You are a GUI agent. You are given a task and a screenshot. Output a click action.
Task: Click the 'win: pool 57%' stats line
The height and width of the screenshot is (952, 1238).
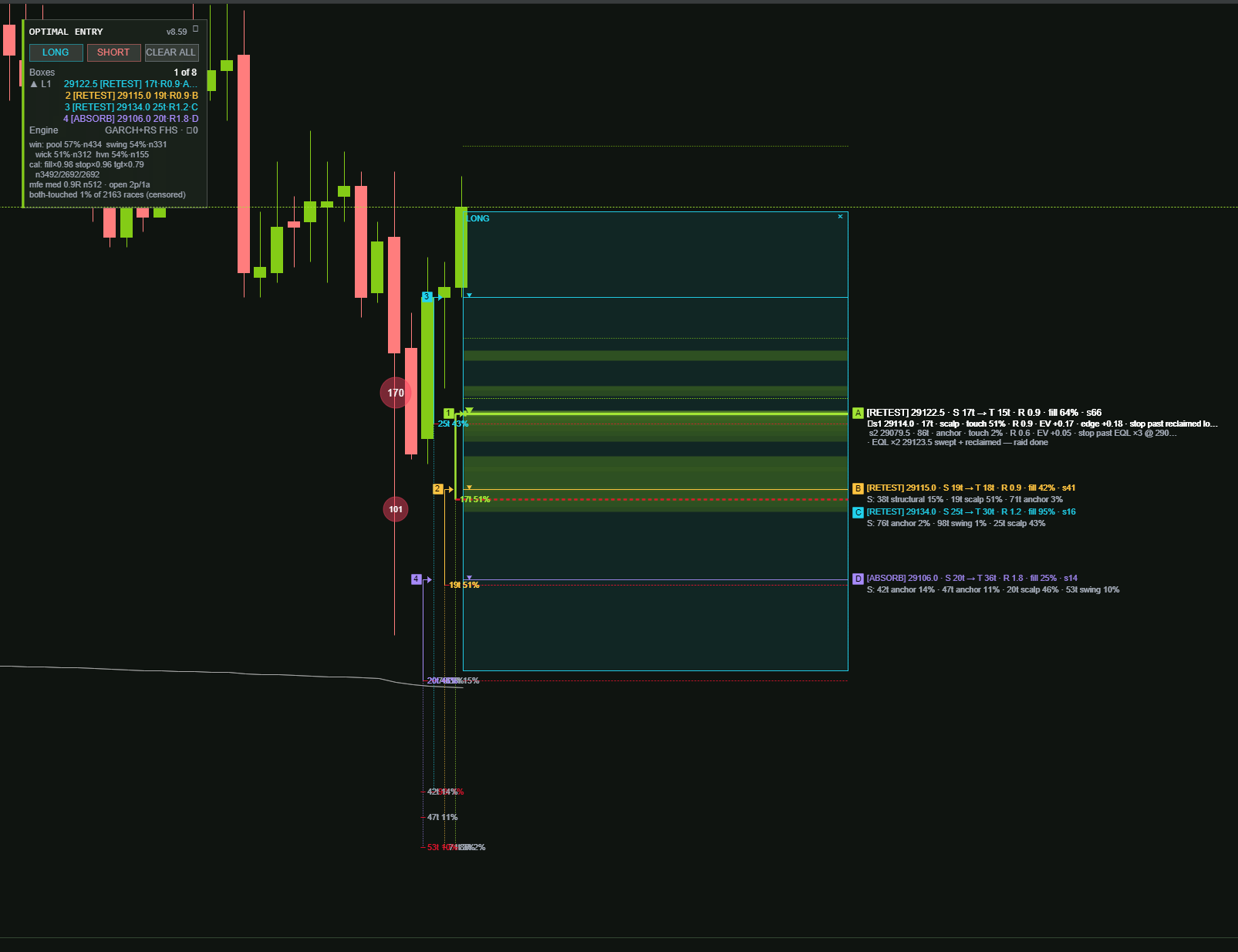98,145
